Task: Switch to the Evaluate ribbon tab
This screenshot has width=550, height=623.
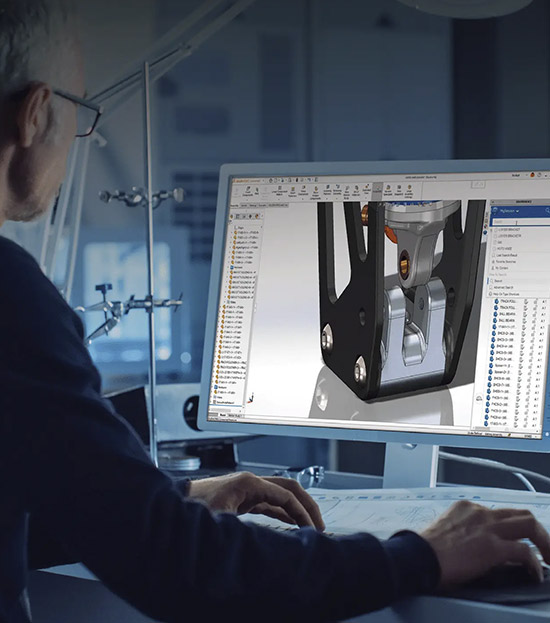Action: [x=262, y=205]
